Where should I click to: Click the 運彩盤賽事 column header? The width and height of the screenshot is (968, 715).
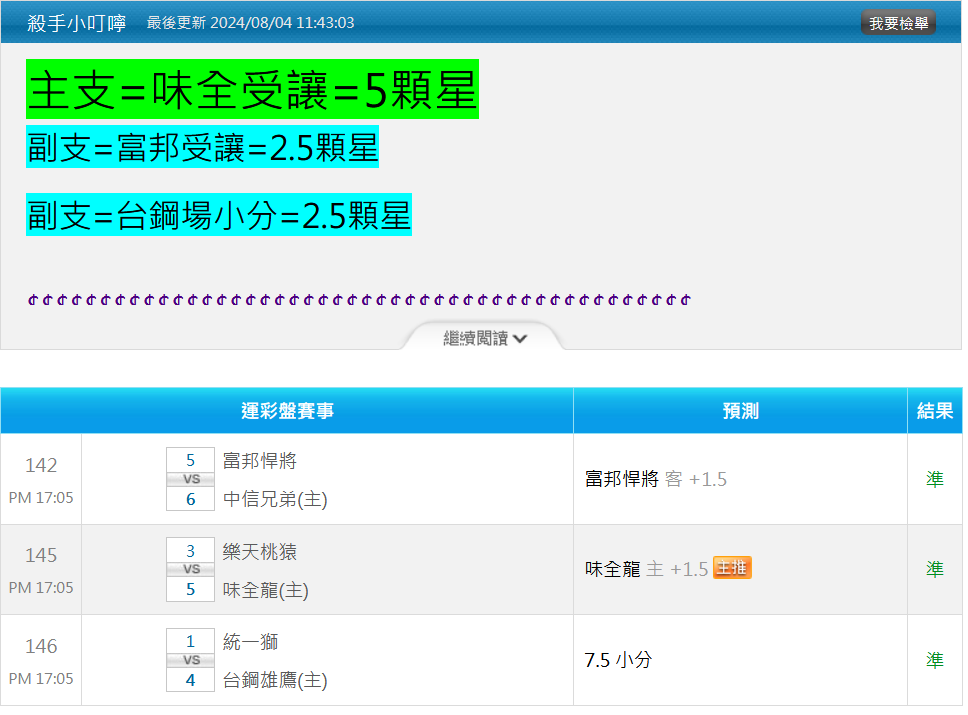(287, 411)
